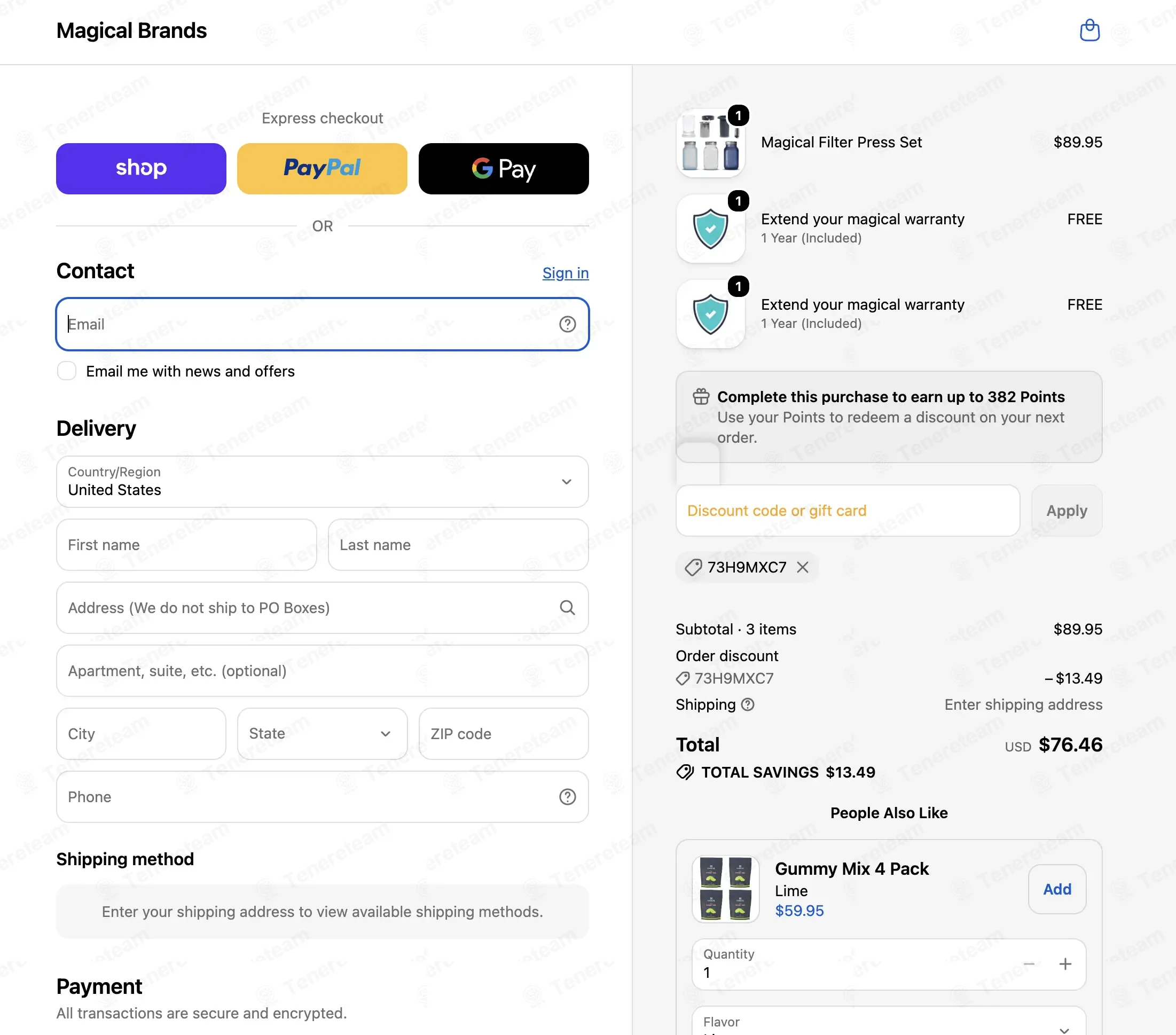This screenshot has width=1176, height=1035.
Task: Remove discount code 73H9MXC7 with the X
Action: coord(803,567)
